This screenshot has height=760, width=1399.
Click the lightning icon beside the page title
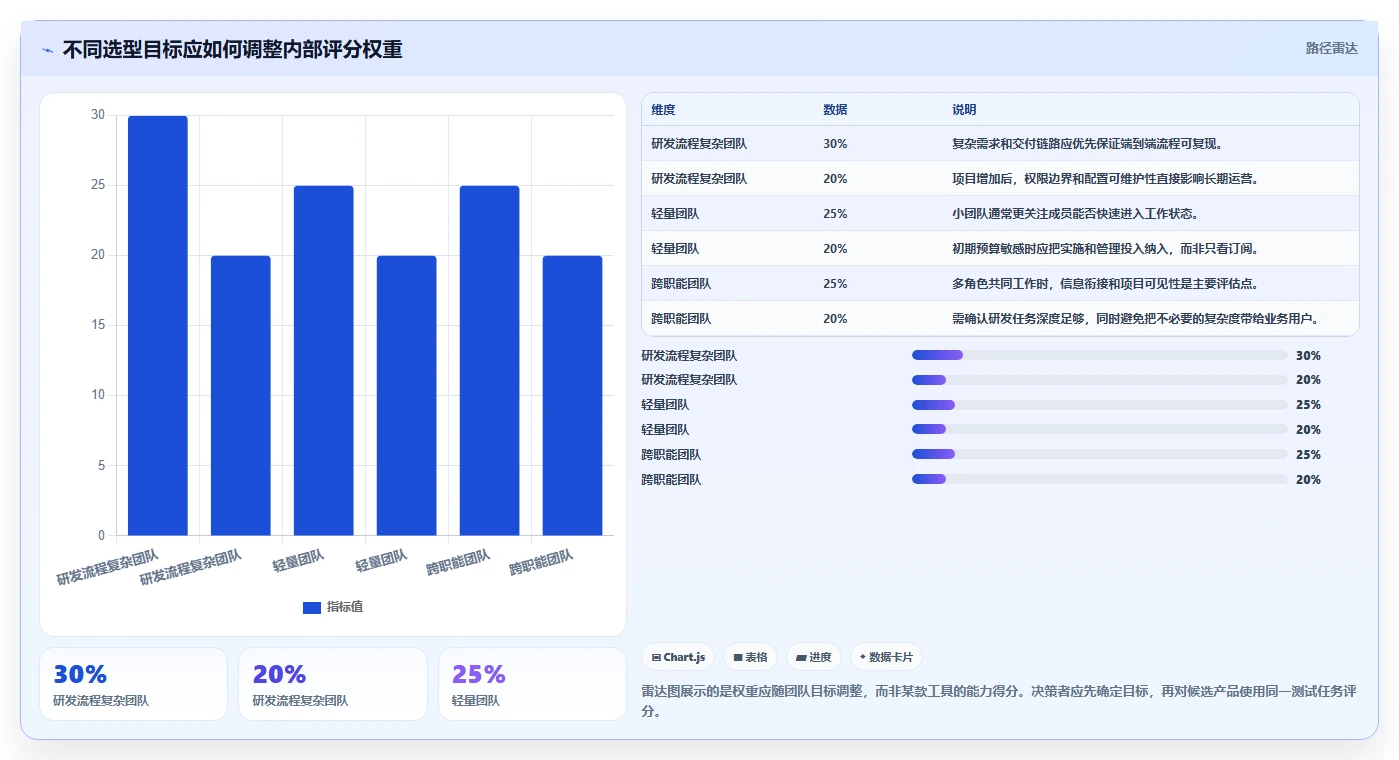point(47,50)
